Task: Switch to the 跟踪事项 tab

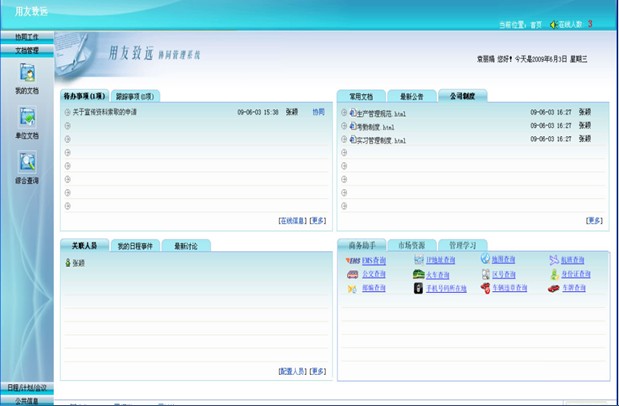Action: (135, 96)
